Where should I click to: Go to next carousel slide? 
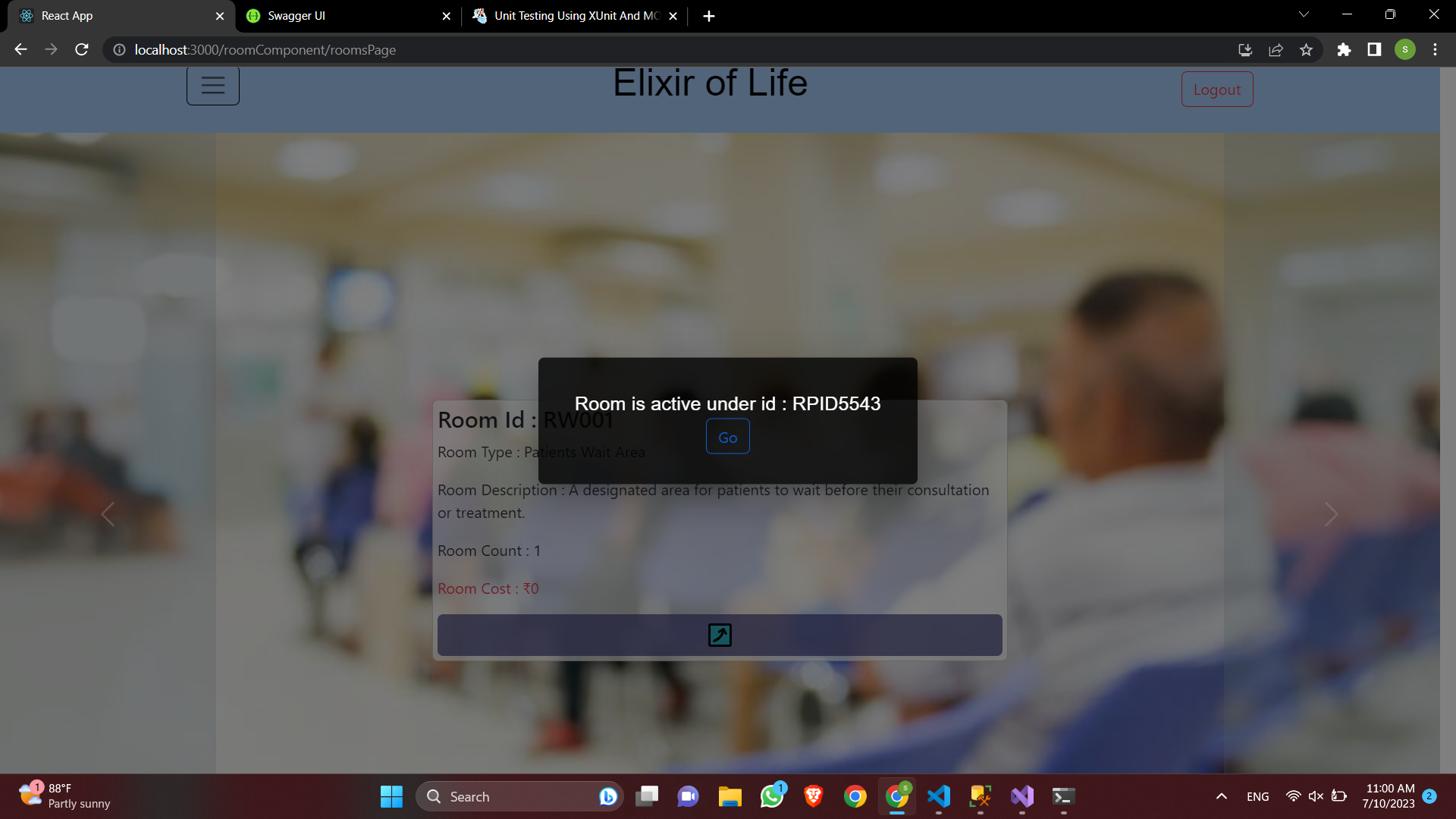click(1331, 514)
